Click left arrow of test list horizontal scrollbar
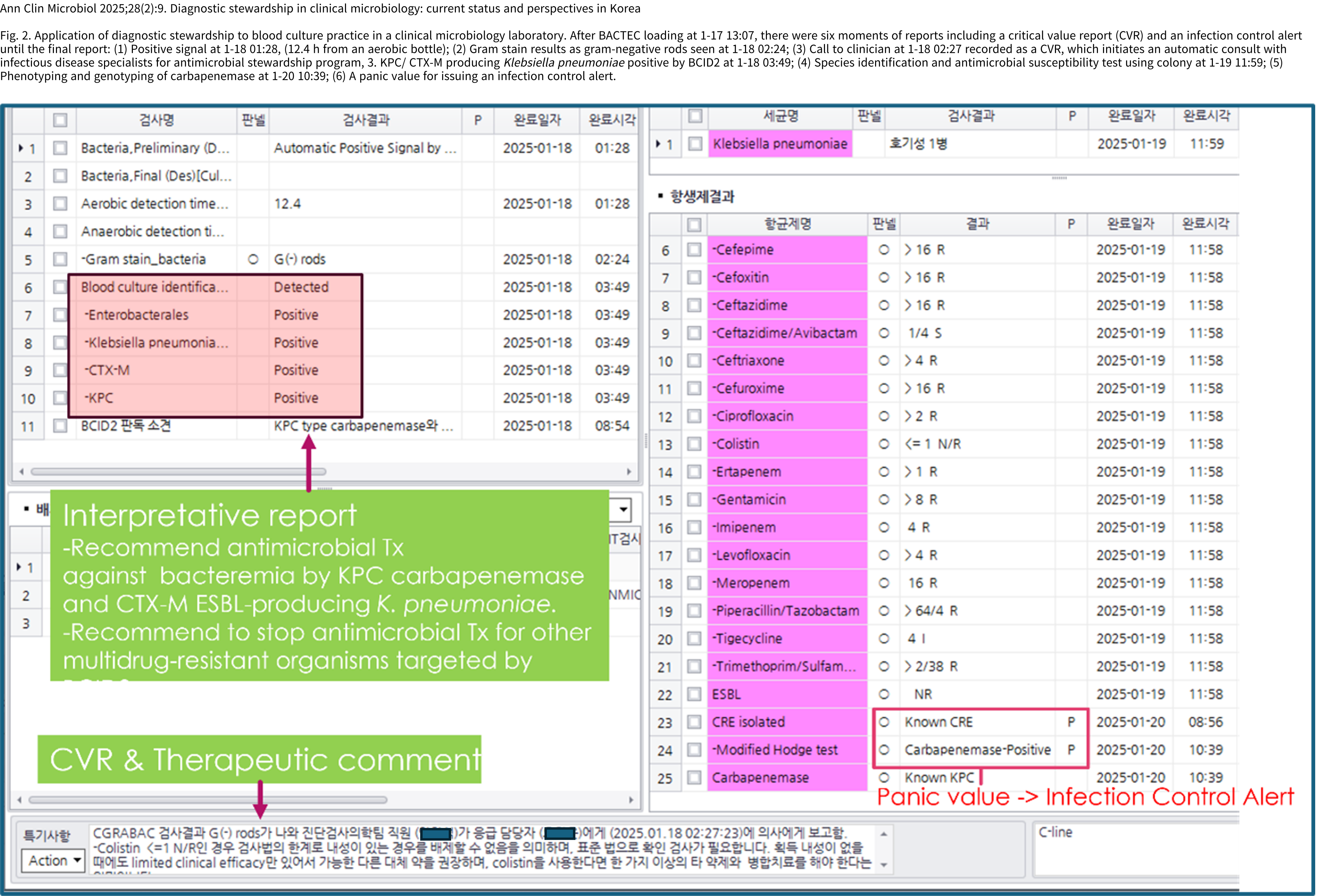This screenshot has height=896, width=1320. (x=22, y=471)
